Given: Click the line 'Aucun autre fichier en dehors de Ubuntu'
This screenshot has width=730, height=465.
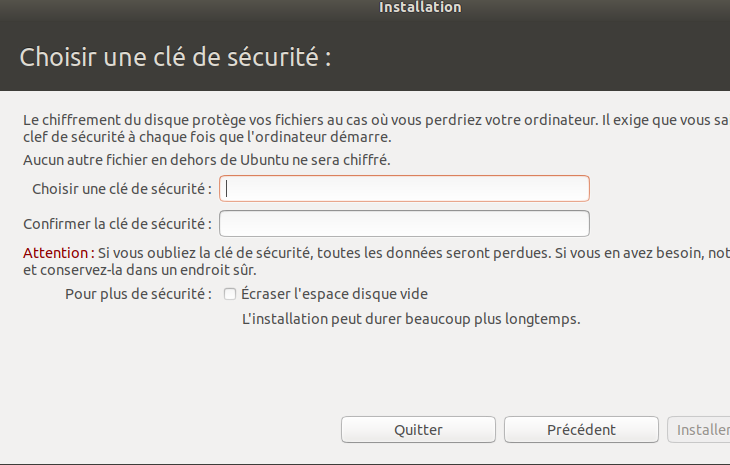Looking at the screenshot, I should (207, 160).
